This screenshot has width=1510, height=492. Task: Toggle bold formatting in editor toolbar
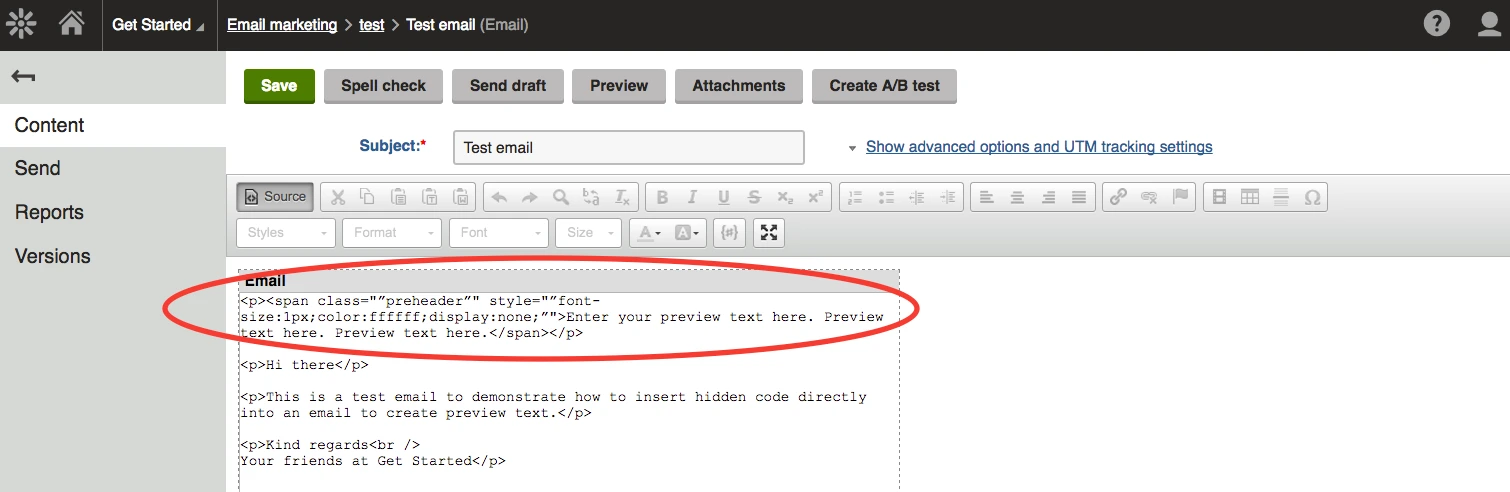[x=661, y=197]
